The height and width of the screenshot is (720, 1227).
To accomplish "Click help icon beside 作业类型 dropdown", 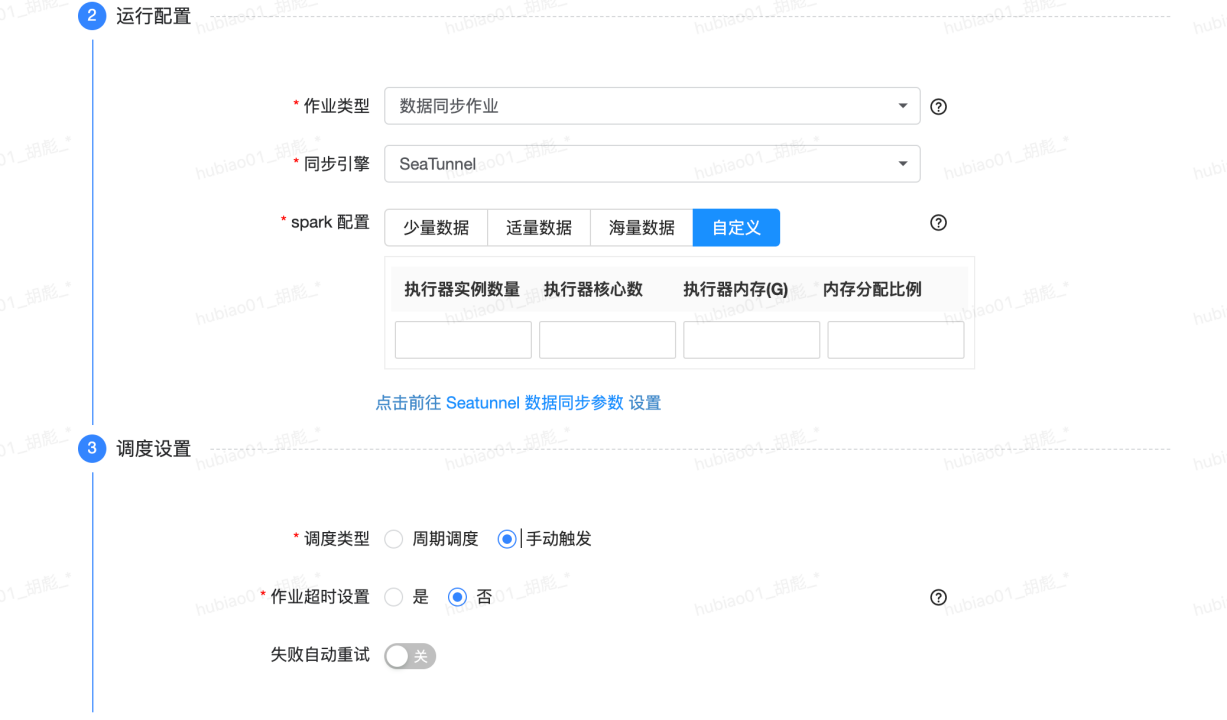I will click(938, 106).
